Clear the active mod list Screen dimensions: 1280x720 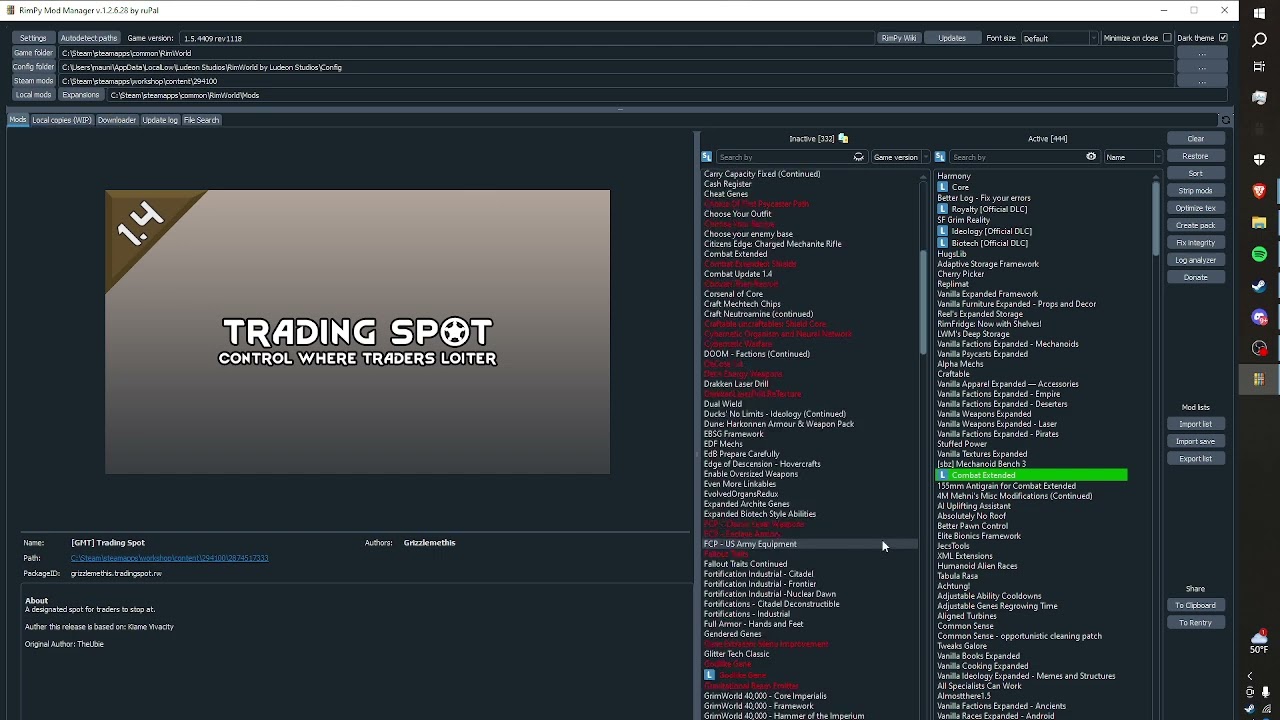pyautogui.click(x=1196, y=139)
